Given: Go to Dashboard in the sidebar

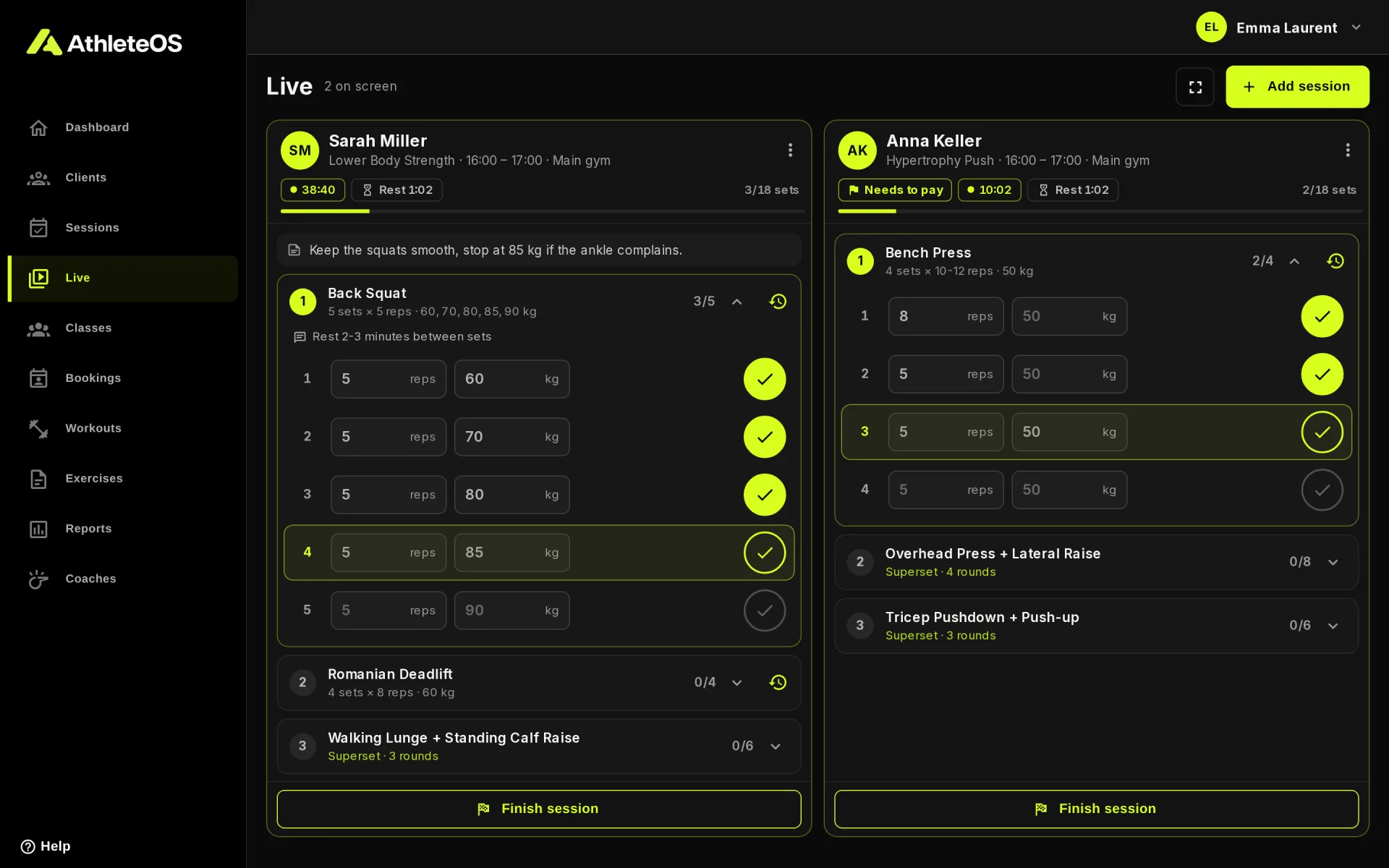Looking at the screenshot, I should (x=123, y=128).
